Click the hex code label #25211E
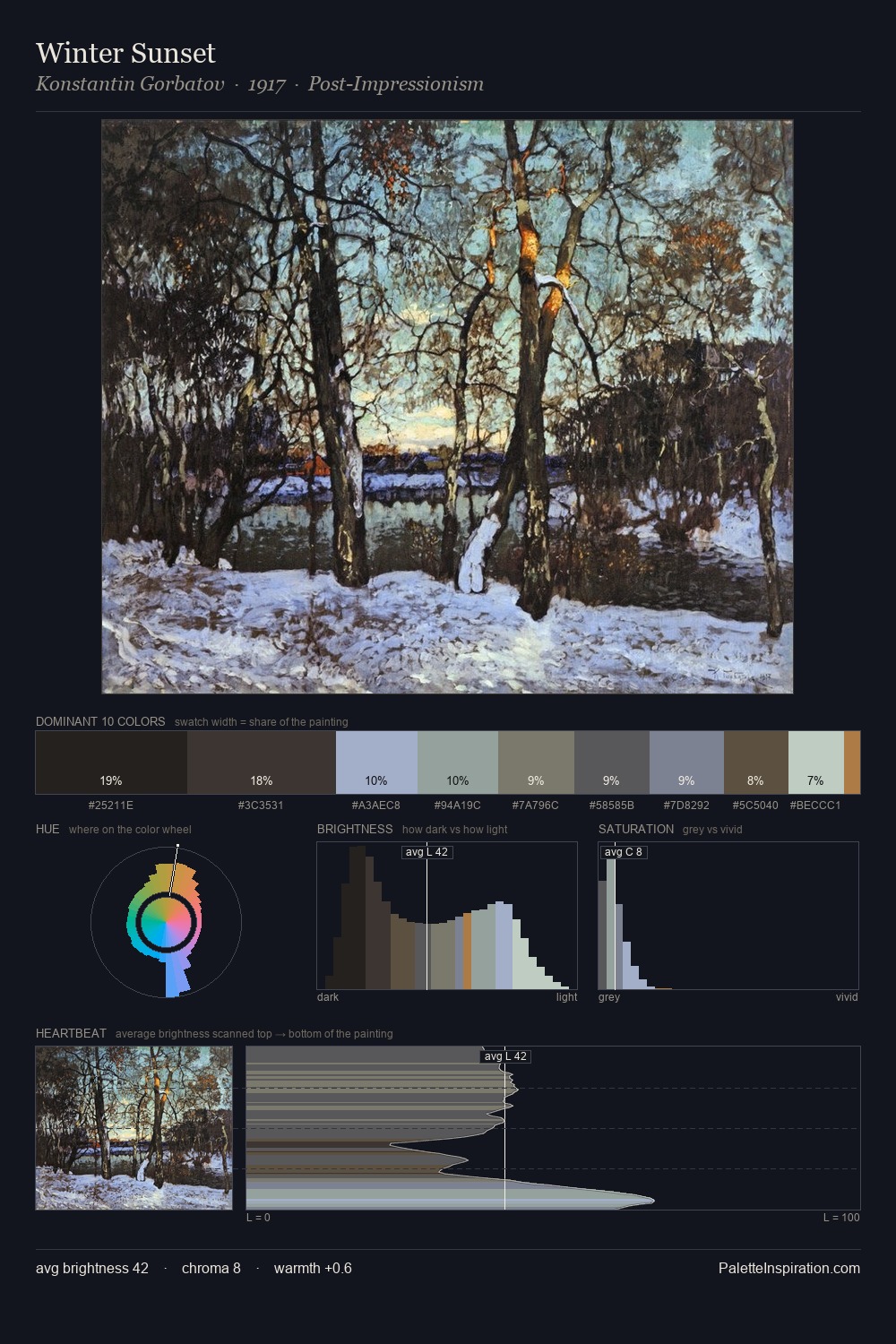Screen dimensions: 896x1344 [111, 806]
